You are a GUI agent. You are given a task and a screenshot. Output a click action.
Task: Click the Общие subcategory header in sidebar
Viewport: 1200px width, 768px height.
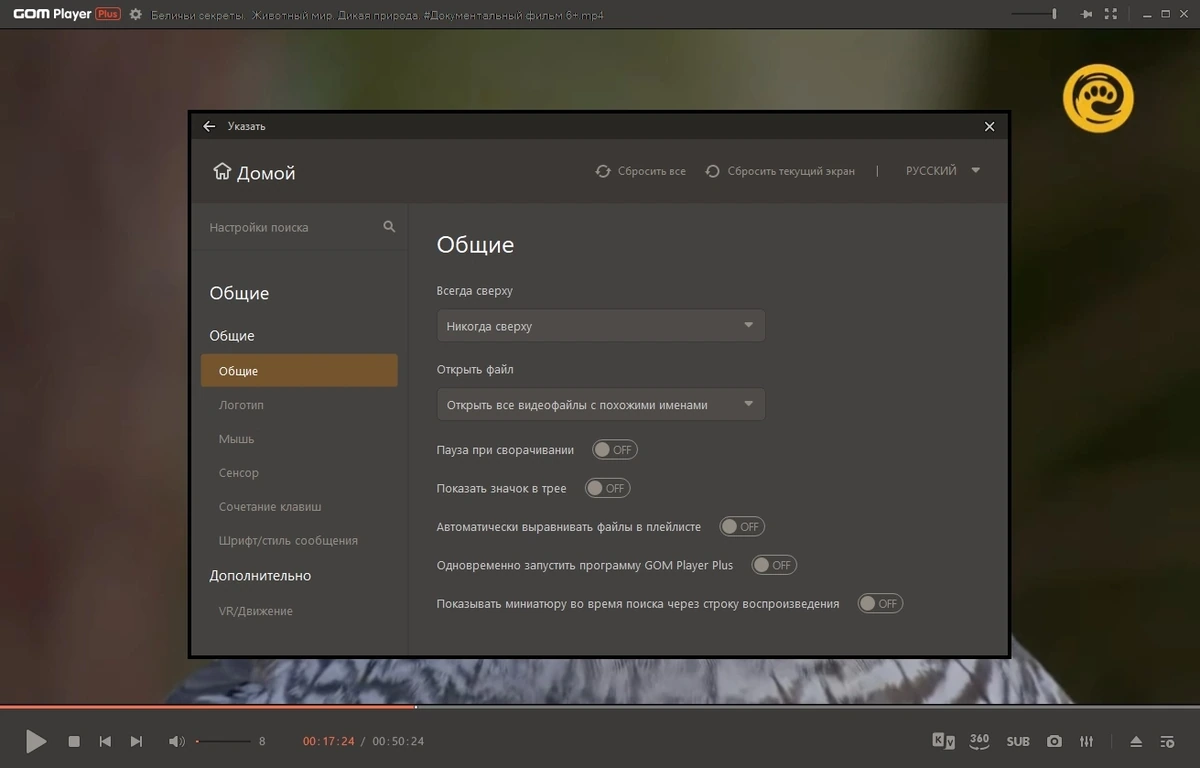click(x=232, y=336)
